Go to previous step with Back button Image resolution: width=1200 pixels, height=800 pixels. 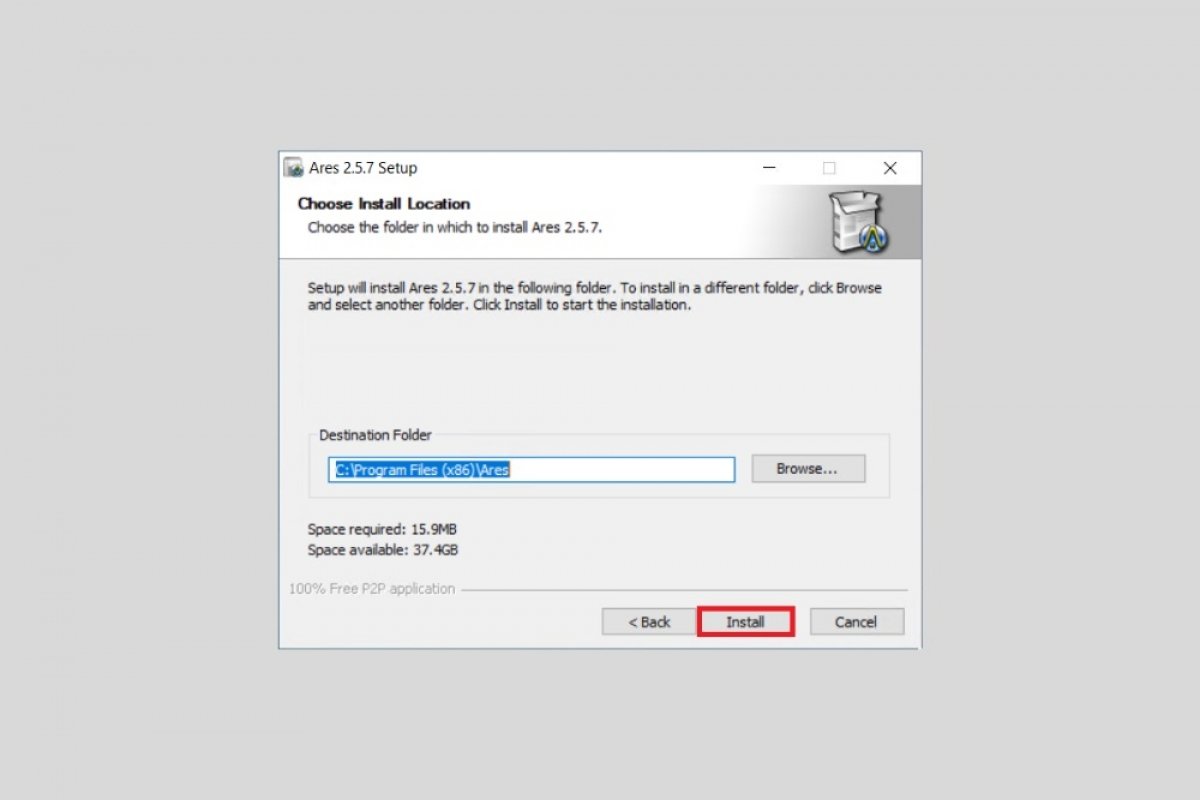649,622
